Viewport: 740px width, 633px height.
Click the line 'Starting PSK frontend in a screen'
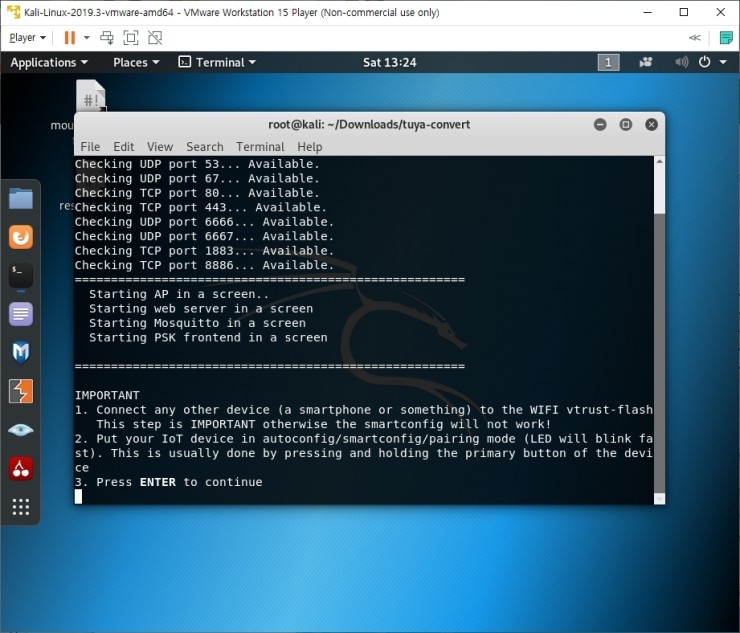pos(208,338)
